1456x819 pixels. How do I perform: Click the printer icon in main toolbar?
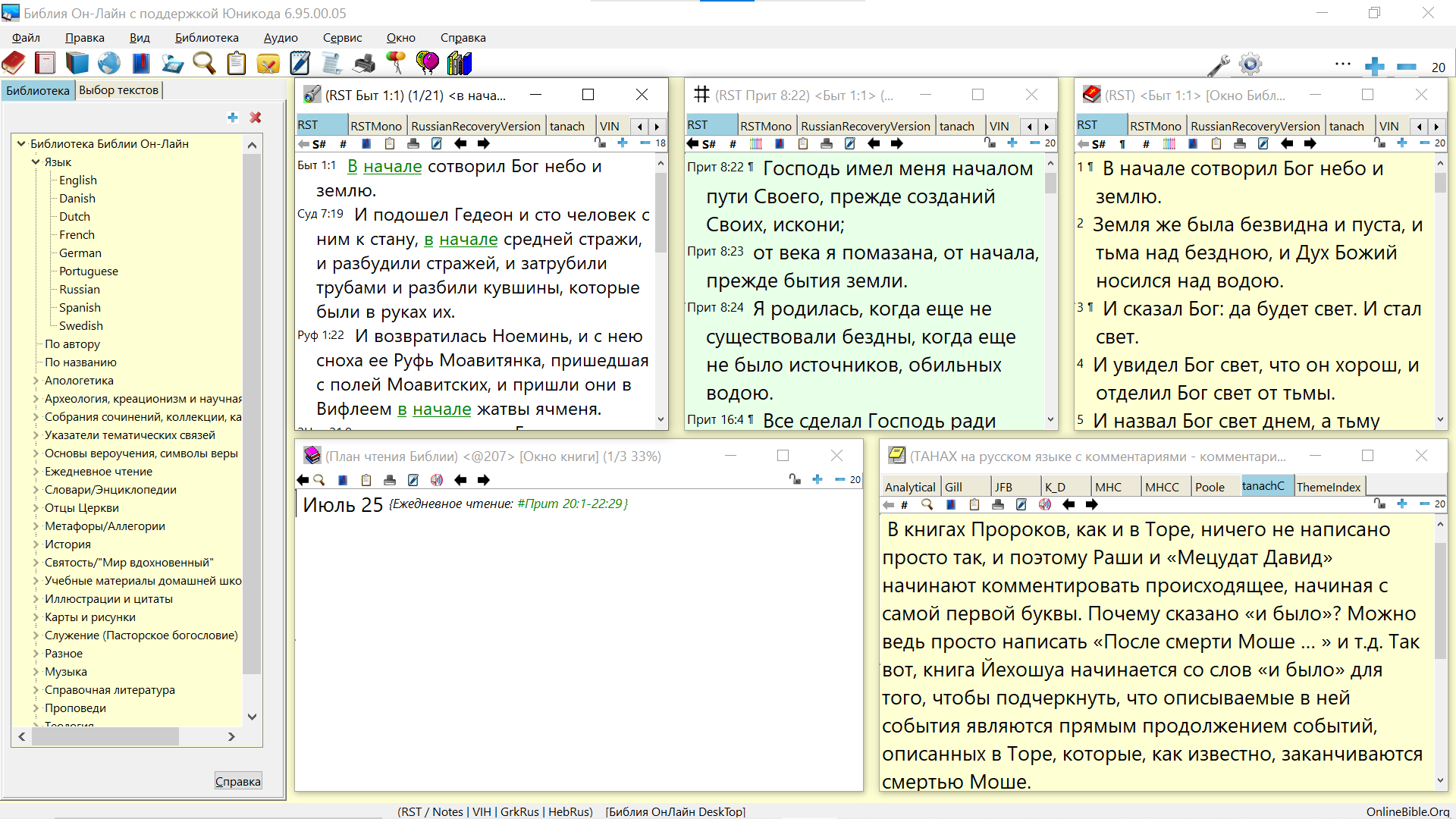tap(364, 64)
